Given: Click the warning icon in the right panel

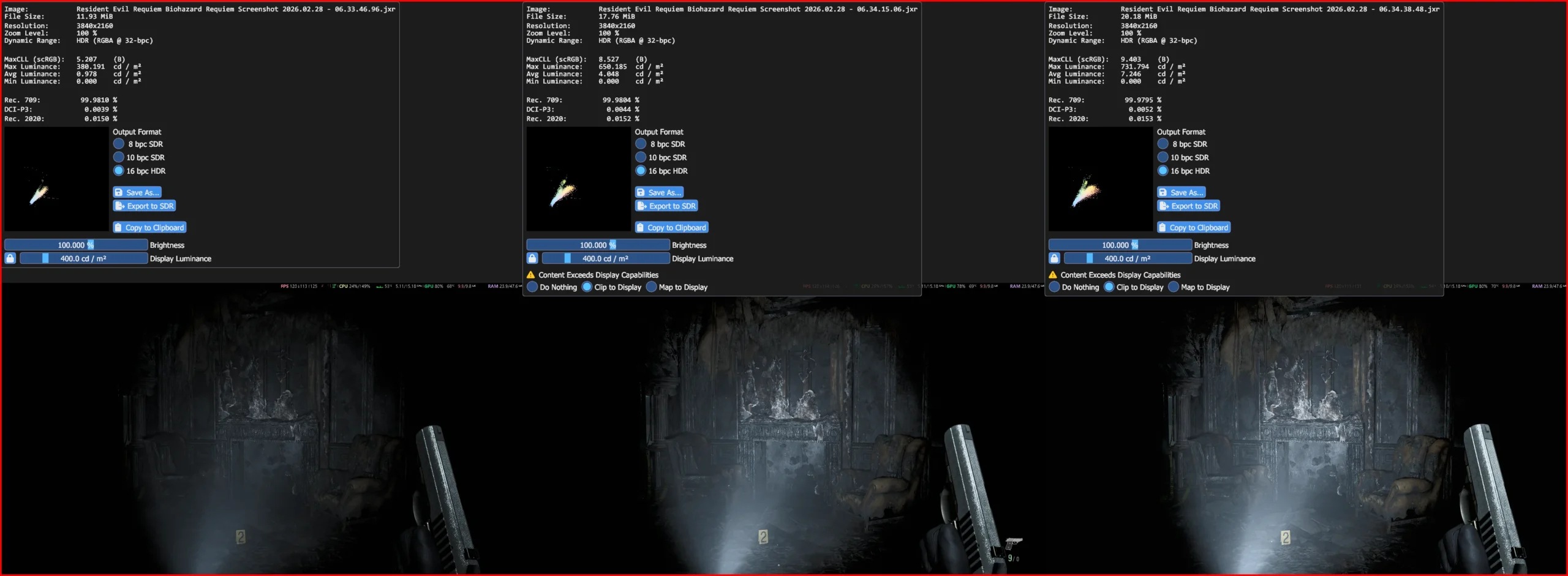Looking at the screenshot, I should pyautogui.click(x=1053, y=275).
